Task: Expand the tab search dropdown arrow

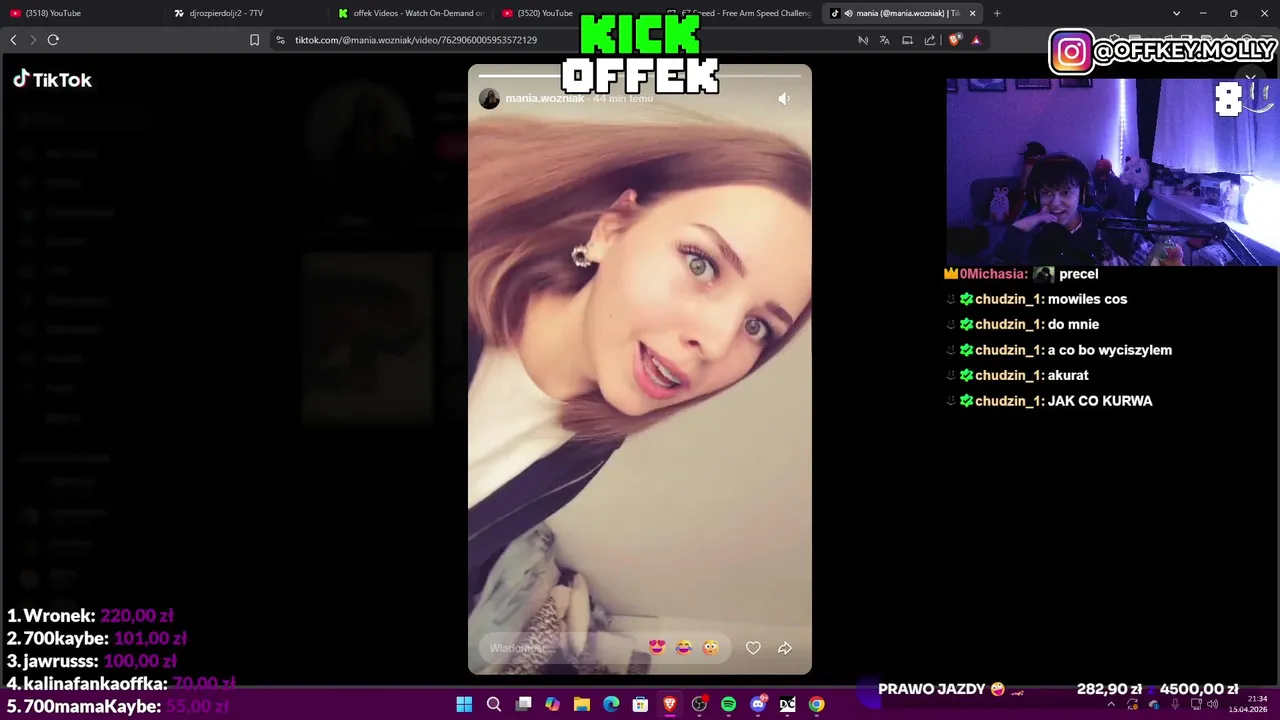Action: click(1176, 13)
